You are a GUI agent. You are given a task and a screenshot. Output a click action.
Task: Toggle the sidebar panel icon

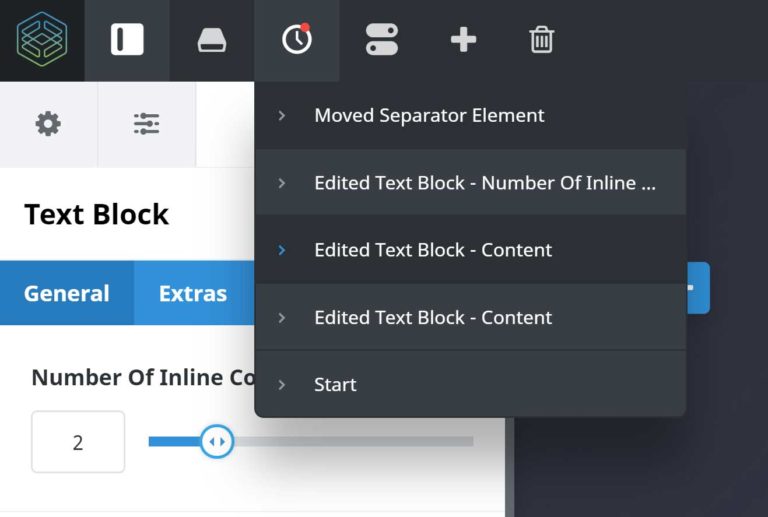coord(127,40)
